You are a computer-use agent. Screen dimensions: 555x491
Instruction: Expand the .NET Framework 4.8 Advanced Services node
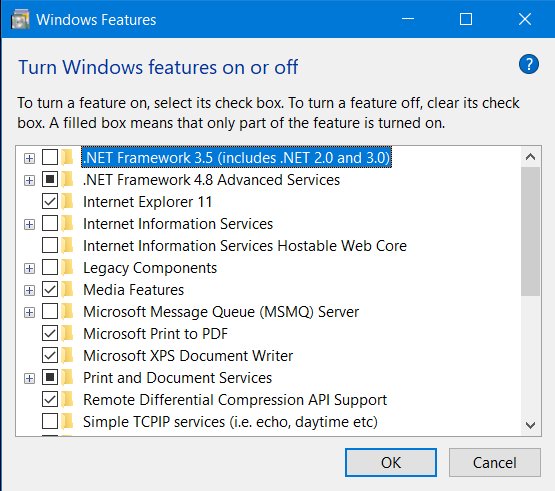29,181
